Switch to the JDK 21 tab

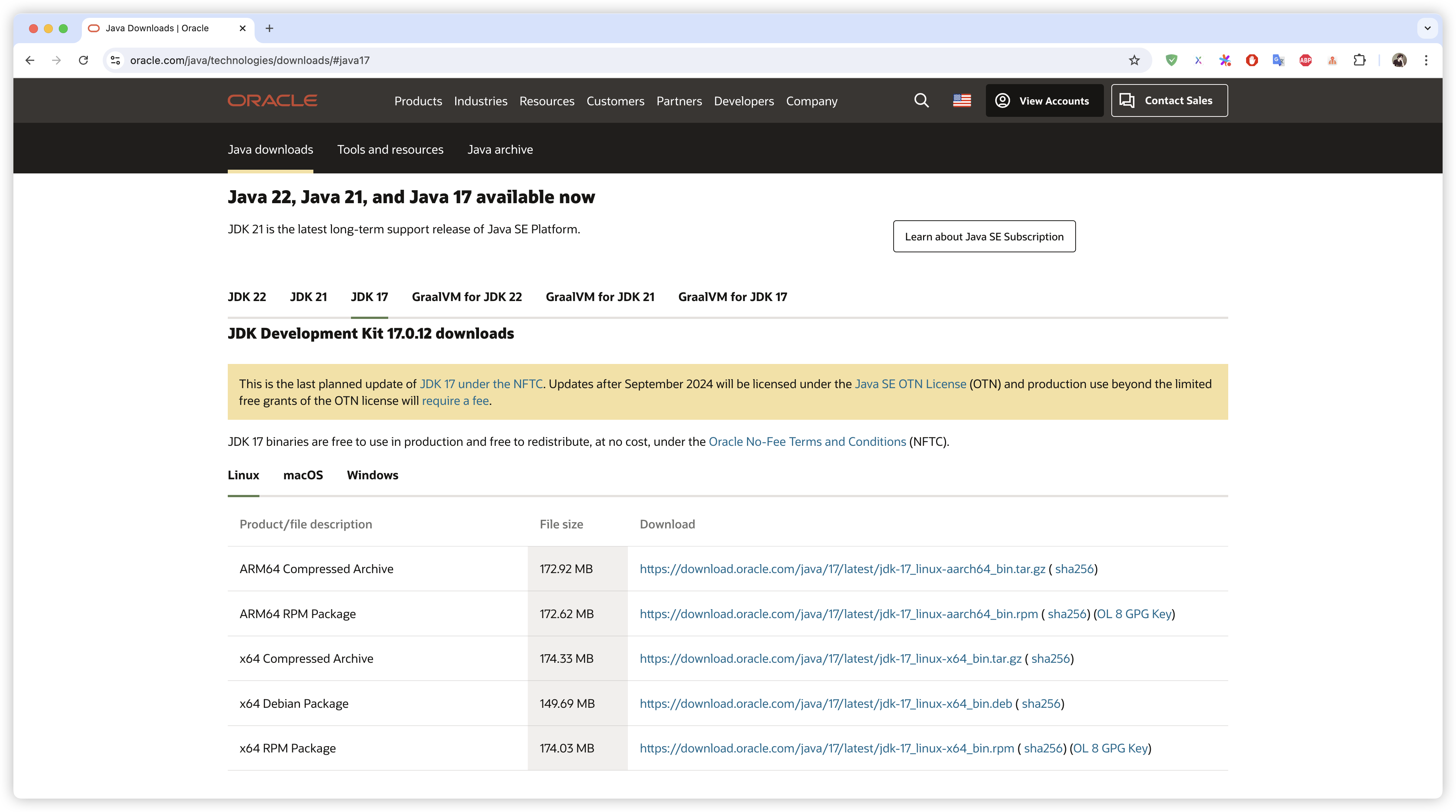(308, 297)
